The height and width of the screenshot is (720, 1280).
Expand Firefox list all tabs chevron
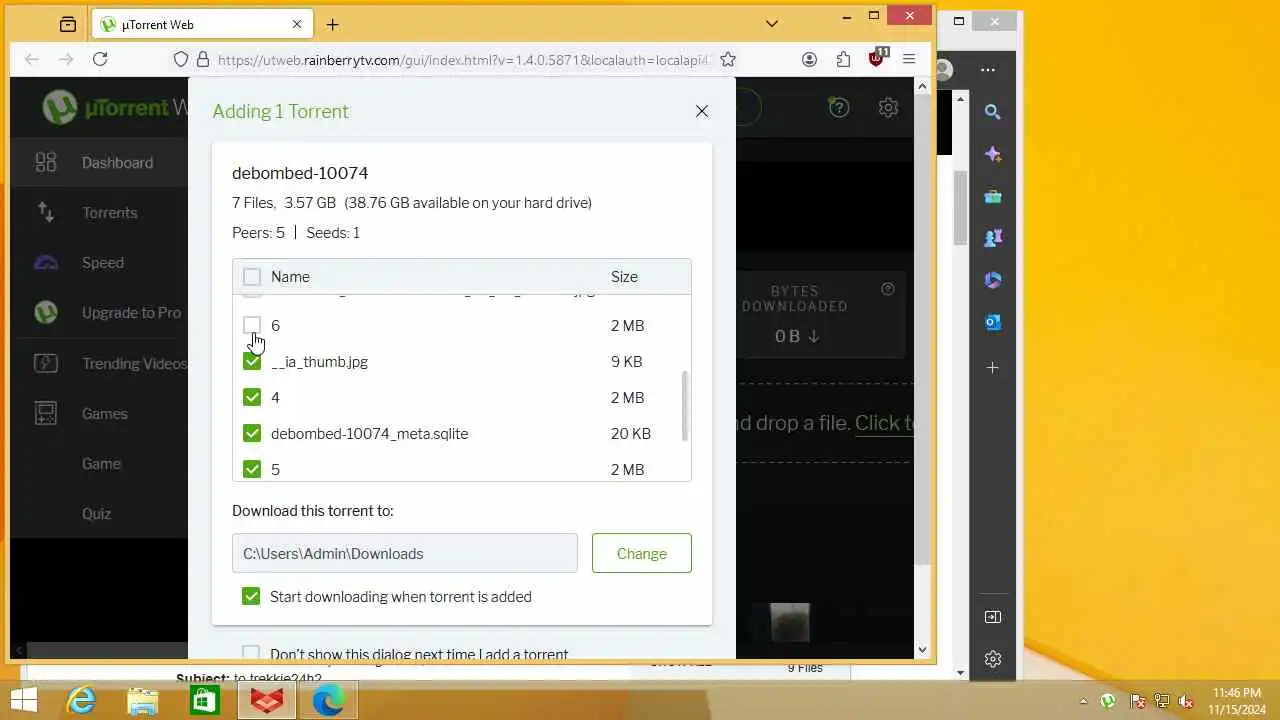[772, 23]
